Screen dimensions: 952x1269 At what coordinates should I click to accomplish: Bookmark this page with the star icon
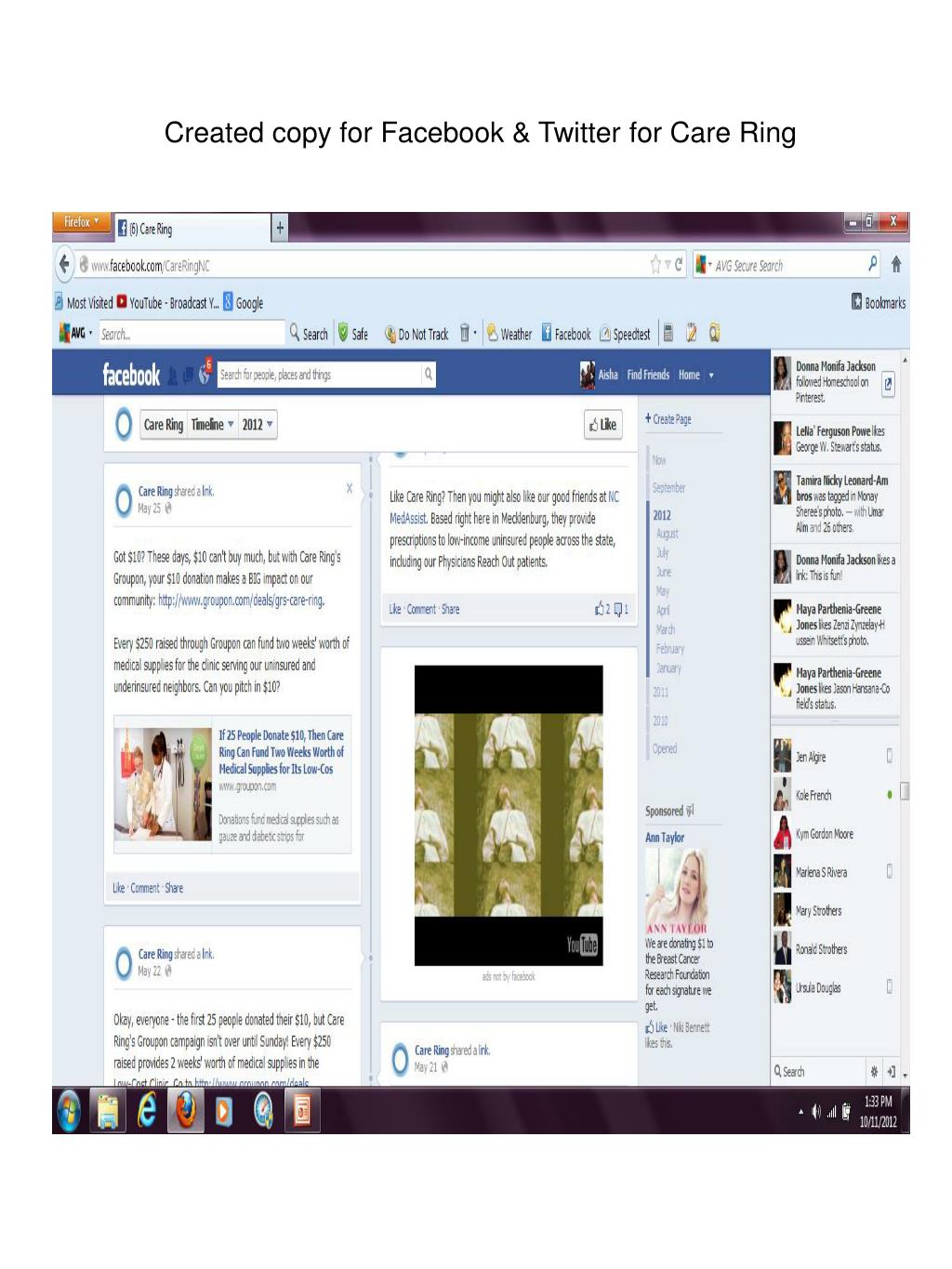click(x=655, y=265)
